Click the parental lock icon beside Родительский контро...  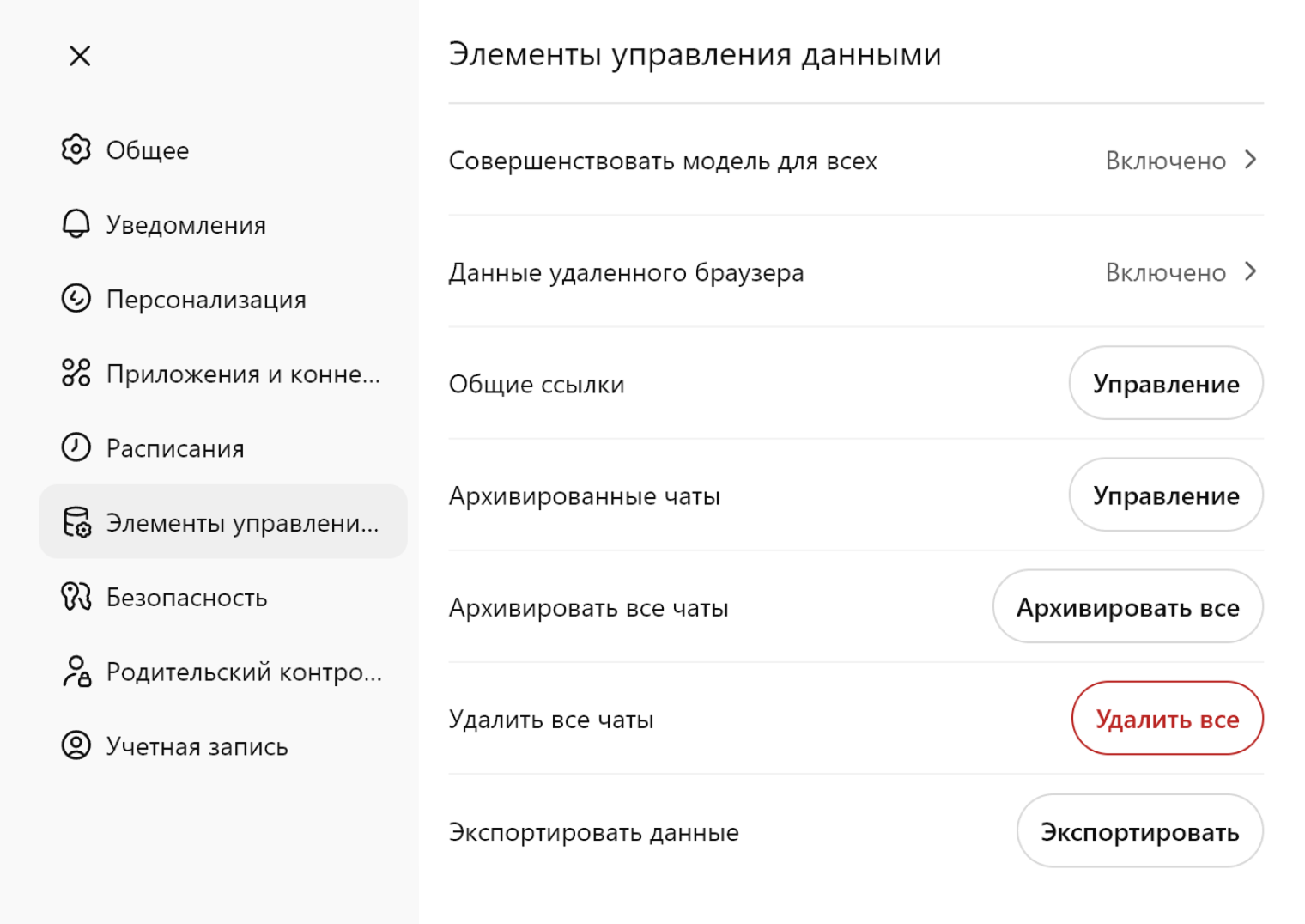tap(76, 671)
